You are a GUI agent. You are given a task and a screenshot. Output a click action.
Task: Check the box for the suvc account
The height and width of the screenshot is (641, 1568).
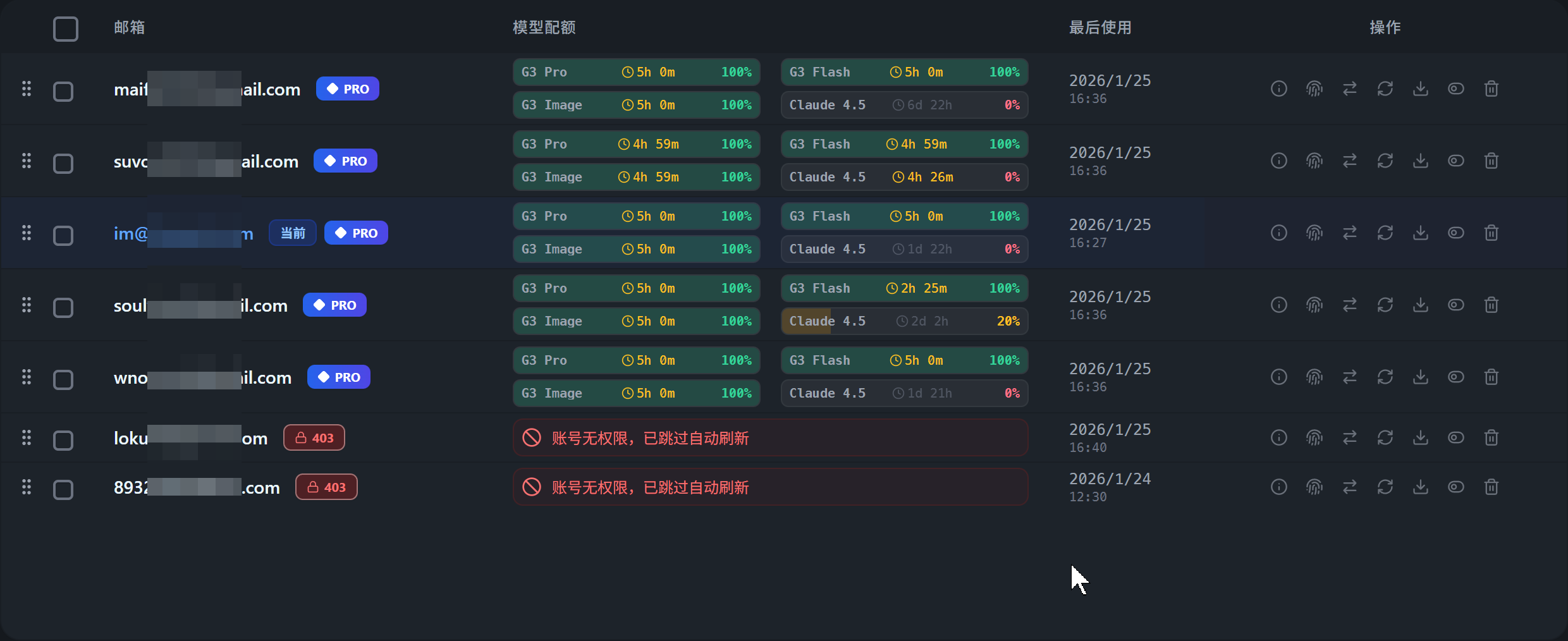click(x=63, y=164)
